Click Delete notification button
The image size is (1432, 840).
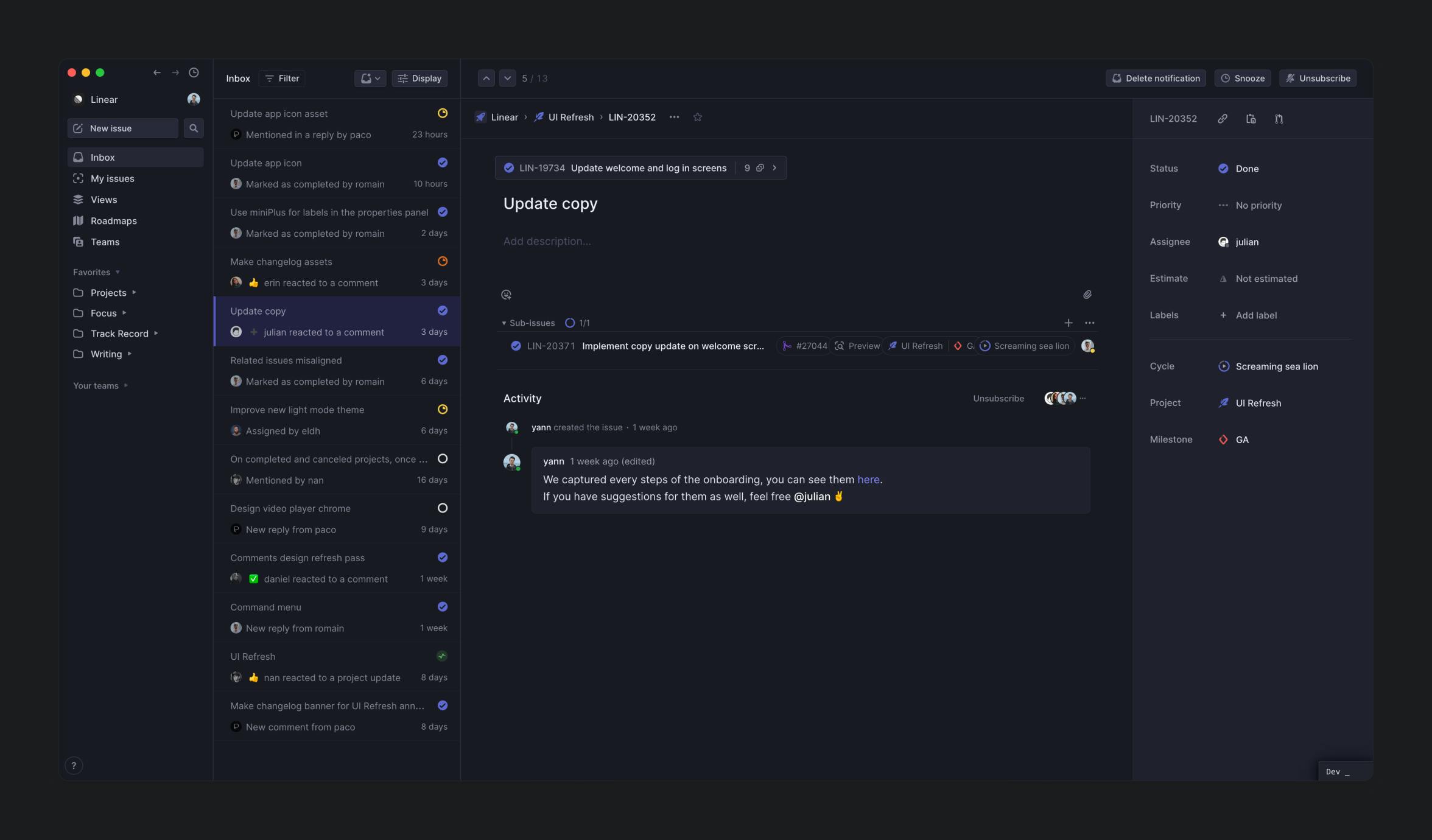coord(1156,78)
